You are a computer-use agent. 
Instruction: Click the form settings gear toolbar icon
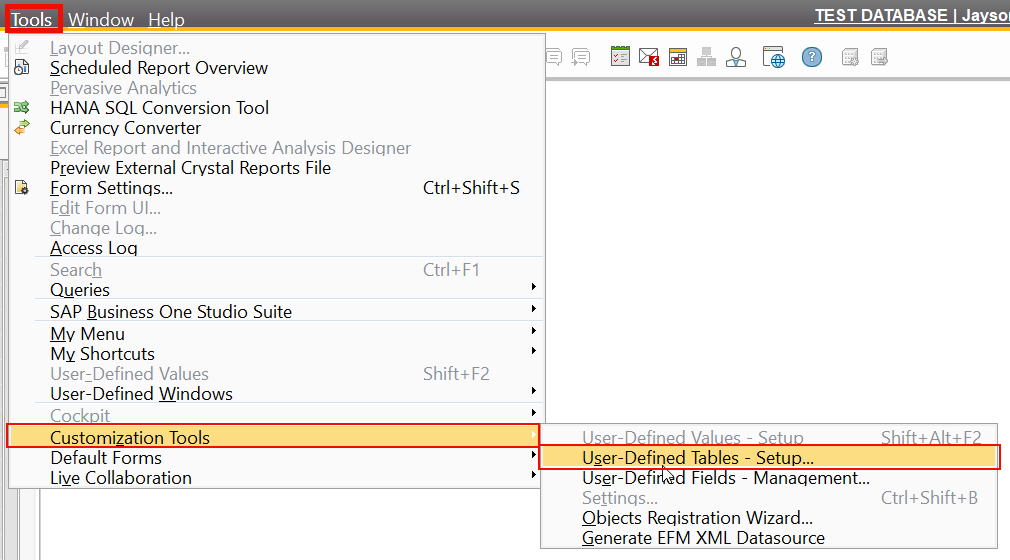850,57
